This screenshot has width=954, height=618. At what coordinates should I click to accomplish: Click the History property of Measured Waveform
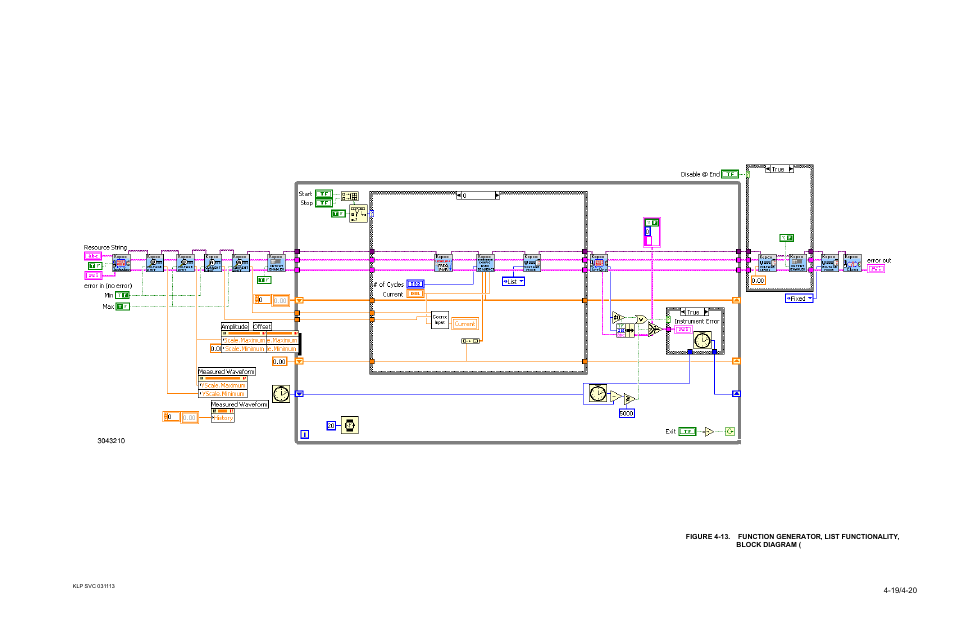click(223, 418)
